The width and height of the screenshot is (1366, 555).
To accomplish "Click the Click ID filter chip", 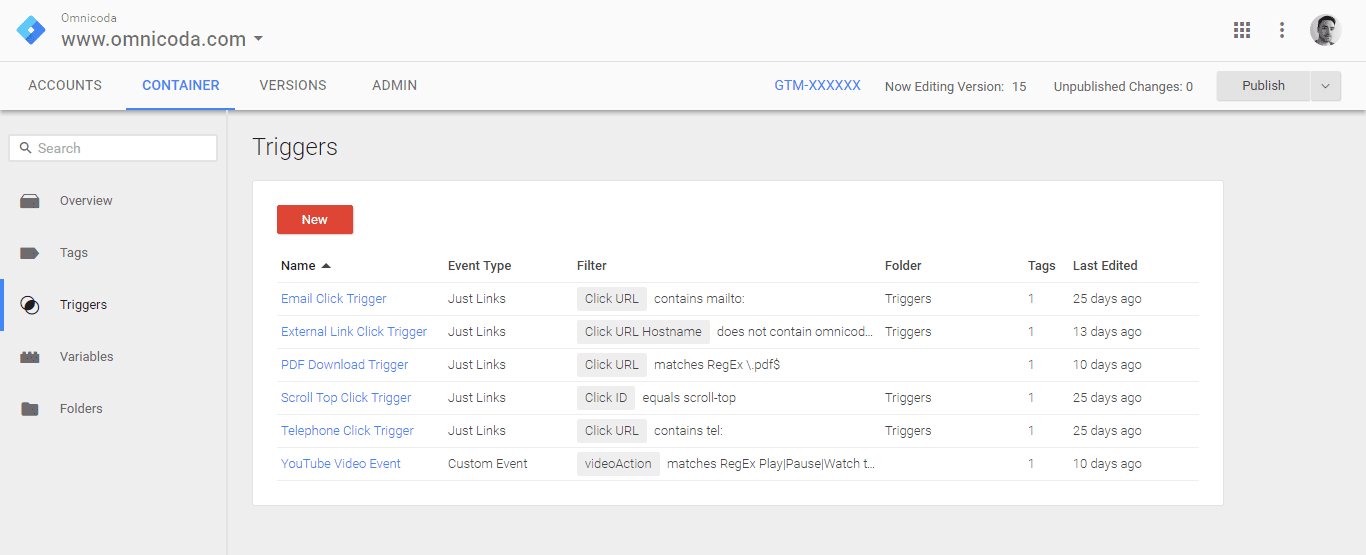I will [606, 398].
